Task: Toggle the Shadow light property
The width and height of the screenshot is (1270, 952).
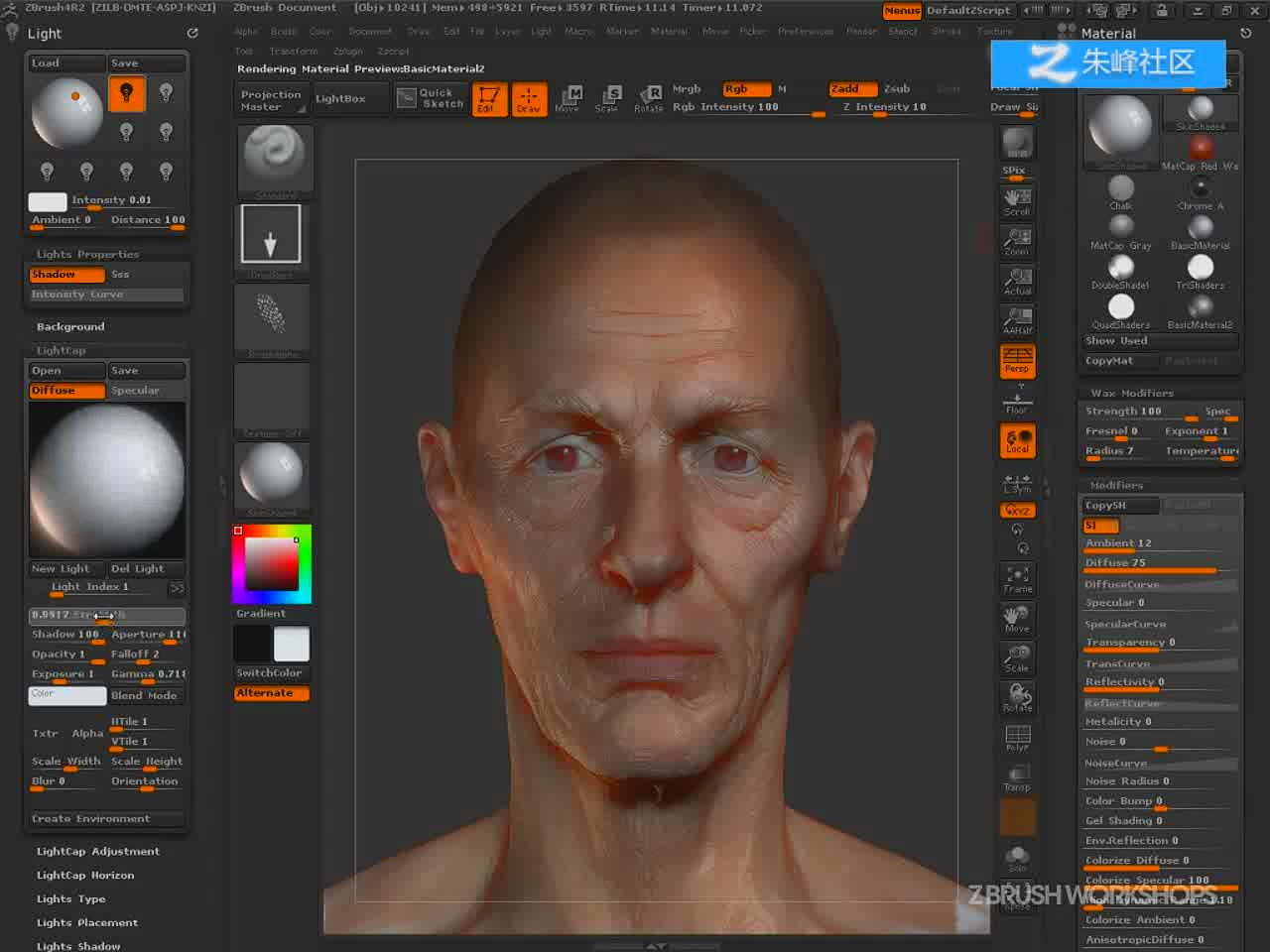Action: click(66, 275)
